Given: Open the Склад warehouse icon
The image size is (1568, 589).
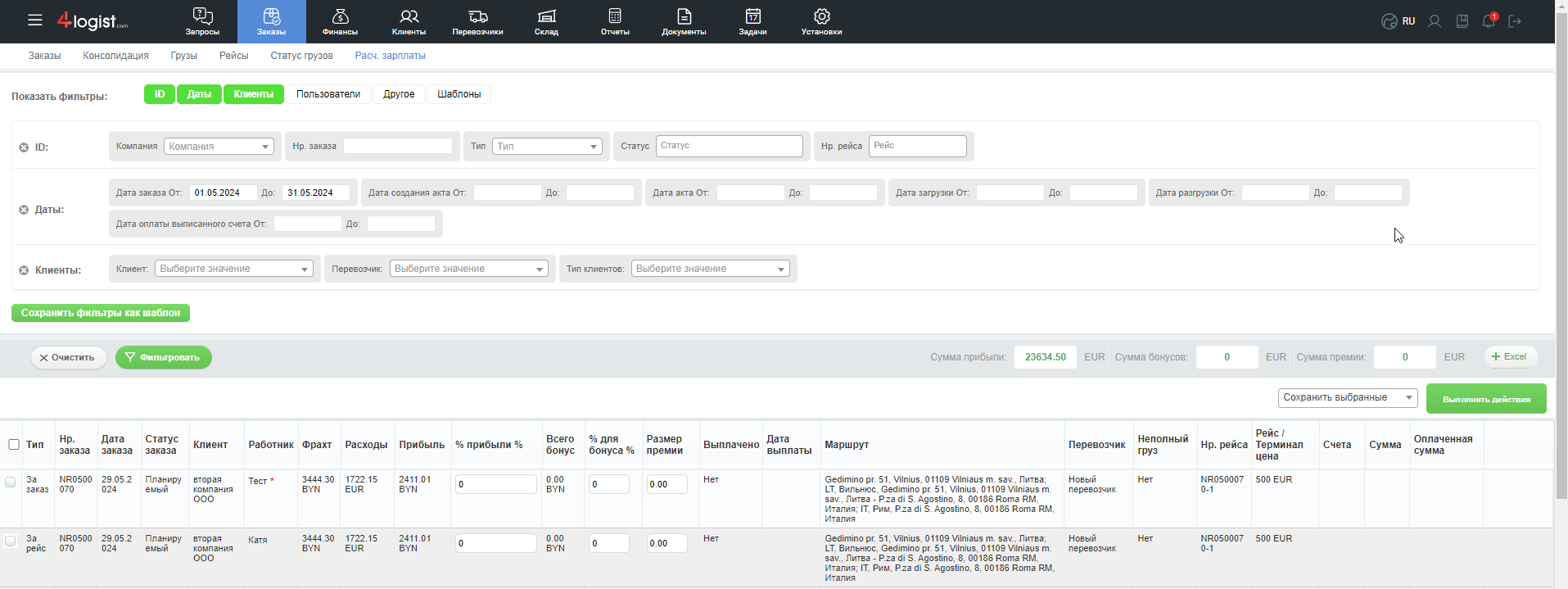Looking at the screenshot, I should tap(546, 16).
